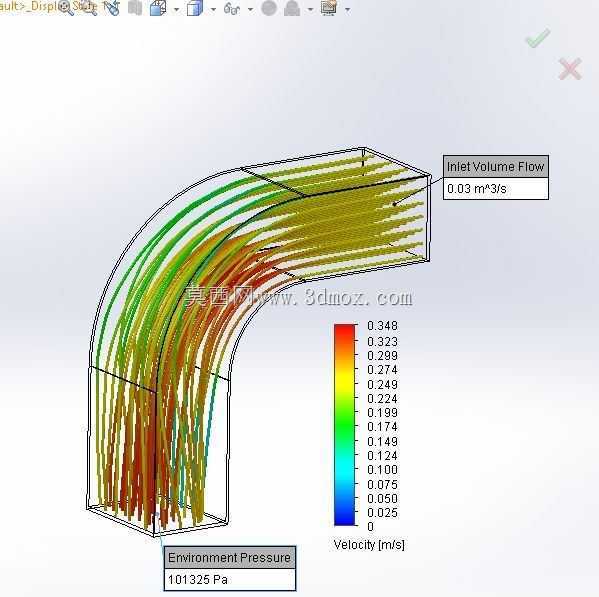Viewport: 599px width, 597px height.
Task: Click the legend value 0.149
Action: [x=382, y=442]
